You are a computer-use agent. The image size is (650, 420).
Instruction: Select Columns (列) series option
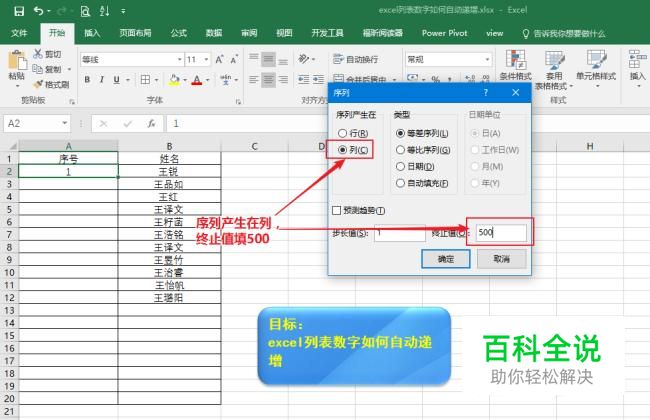click(x=353, y=150)
